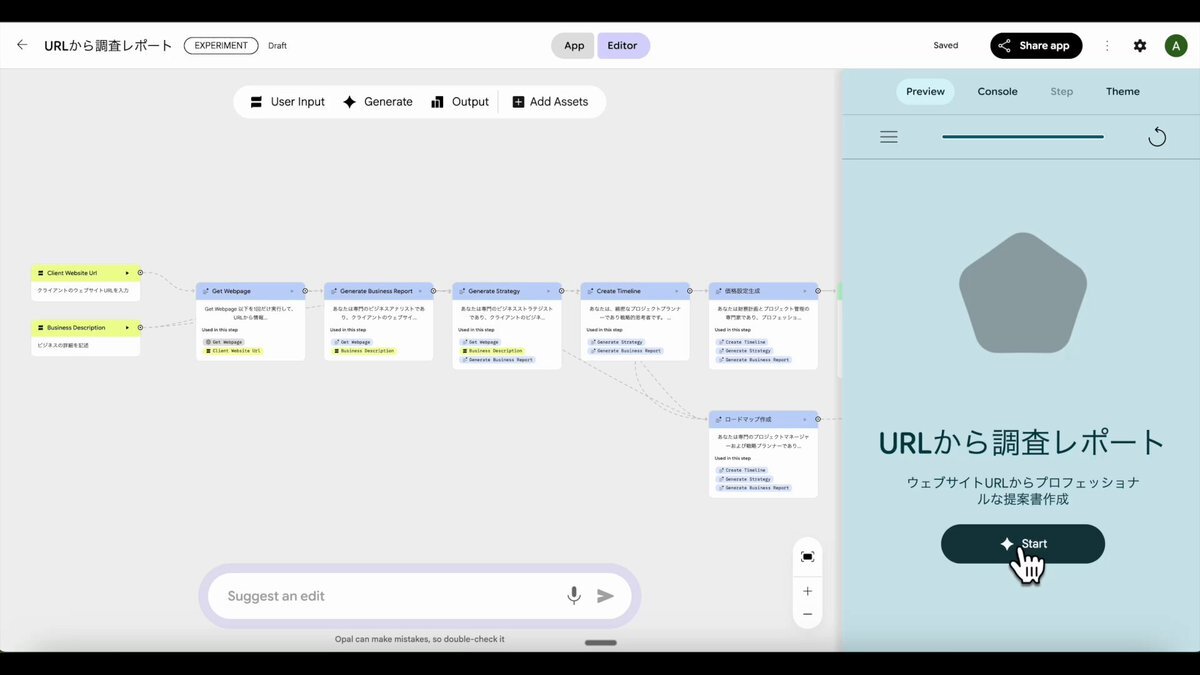Switch to App view toggle
The image size is (1200, 675).
tap(573, 46)
